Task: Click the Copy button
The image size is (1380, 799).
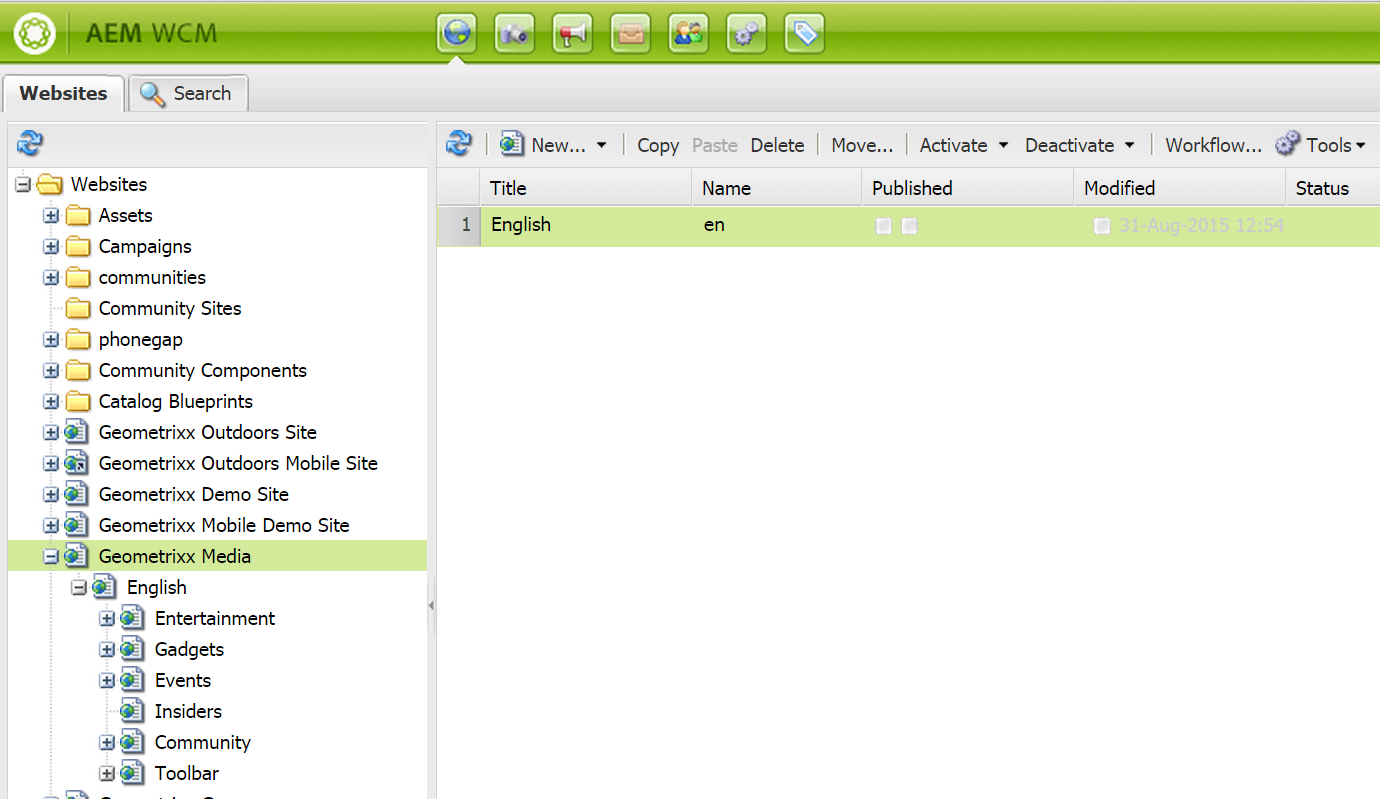Action: [658, 145]
